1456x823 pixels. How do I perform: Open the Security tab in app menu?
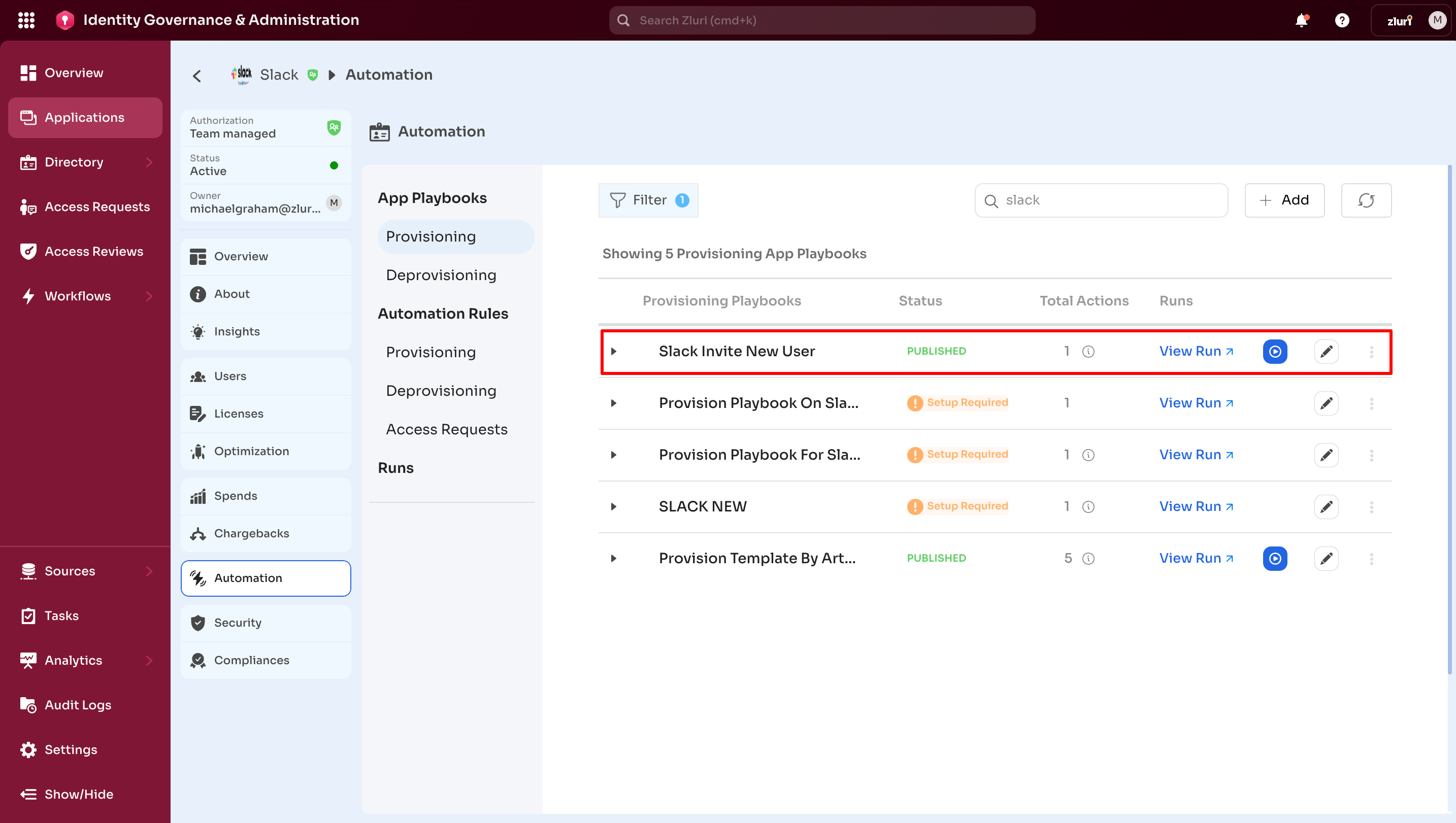coord(238,623)
